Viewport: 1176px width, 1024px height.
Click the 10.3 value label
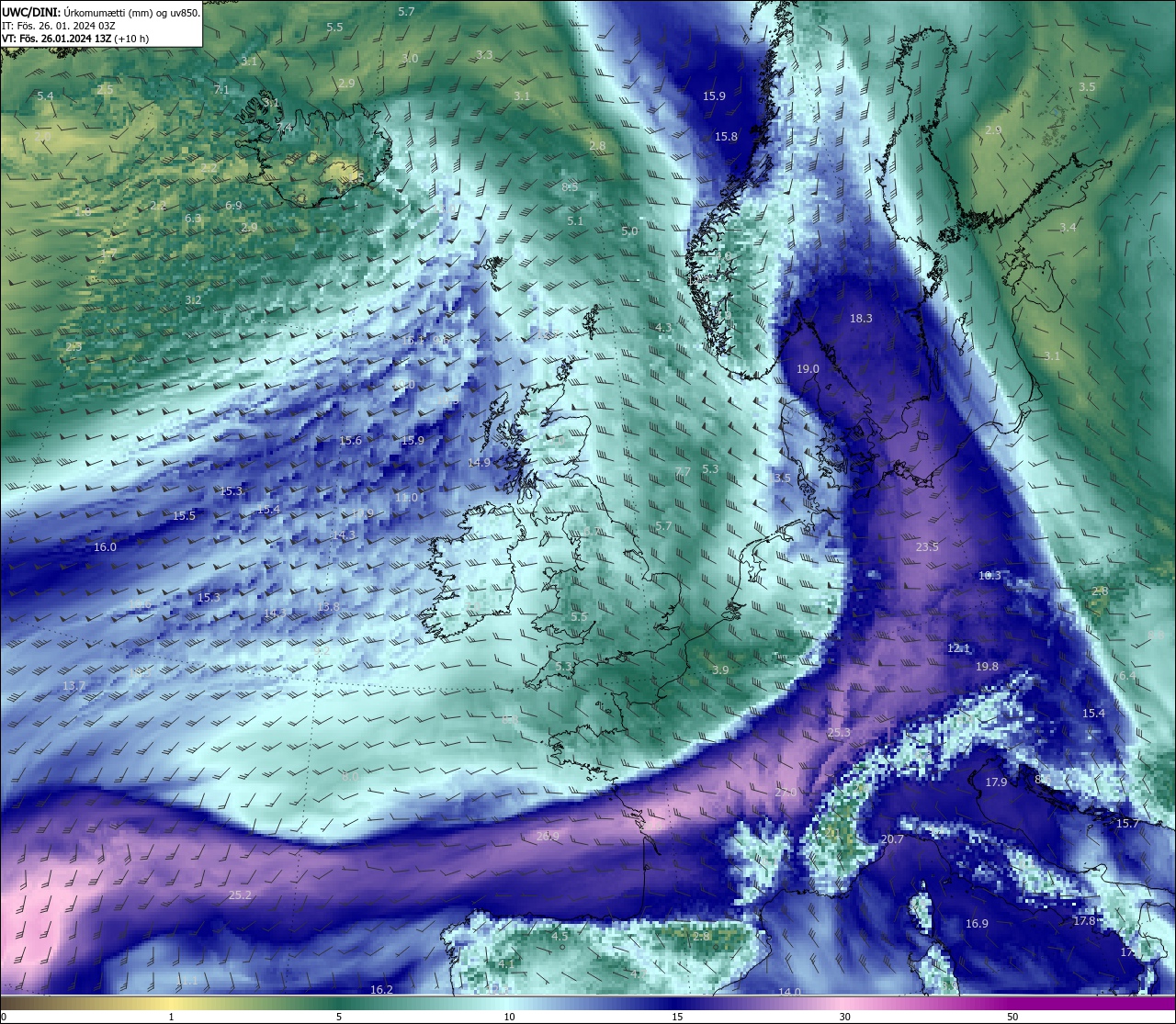(x=989, y=576)
